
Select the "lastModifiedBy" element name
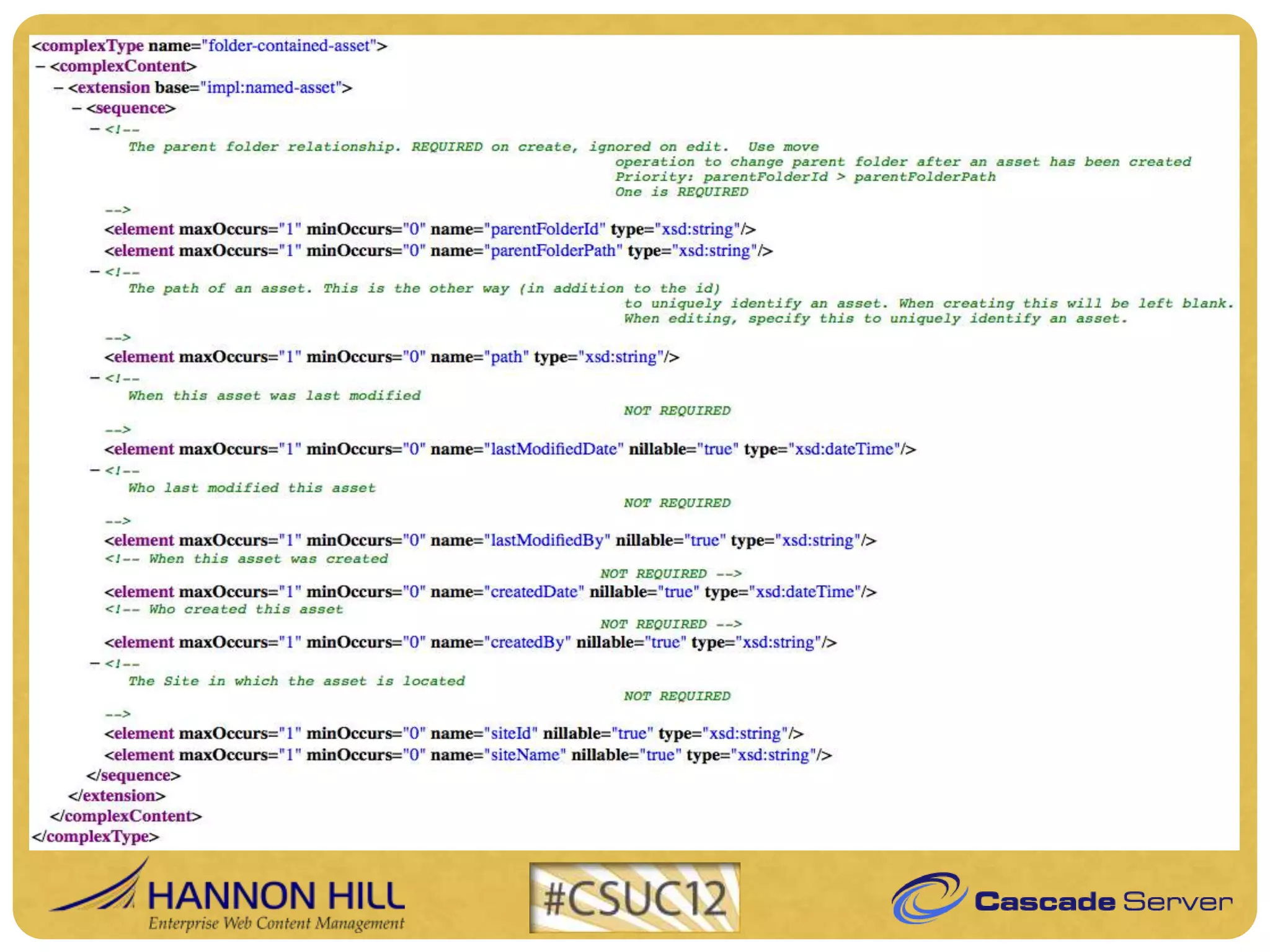pos(547,540)
